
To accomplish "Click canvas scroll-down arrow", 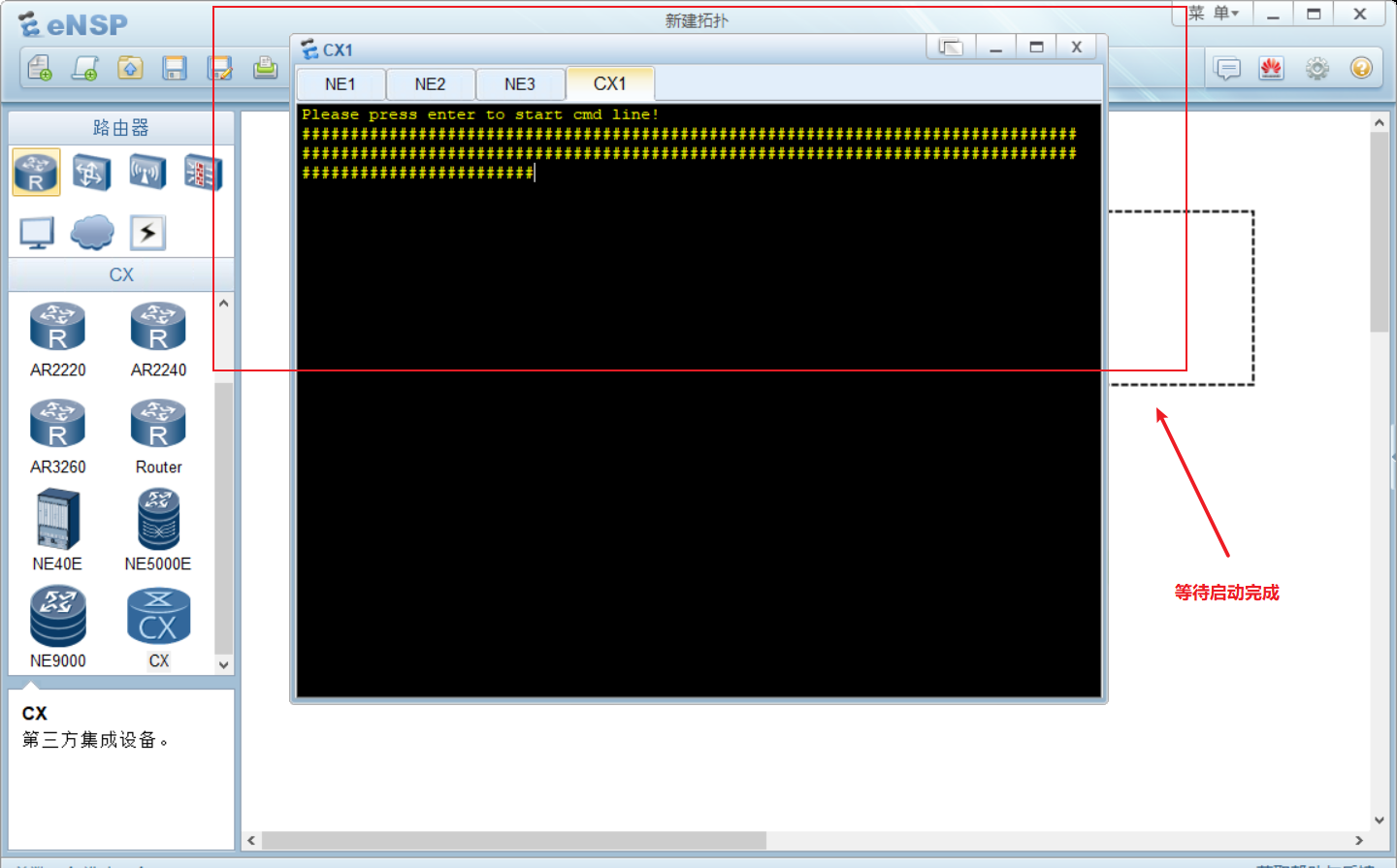I will pos(1379,820).
